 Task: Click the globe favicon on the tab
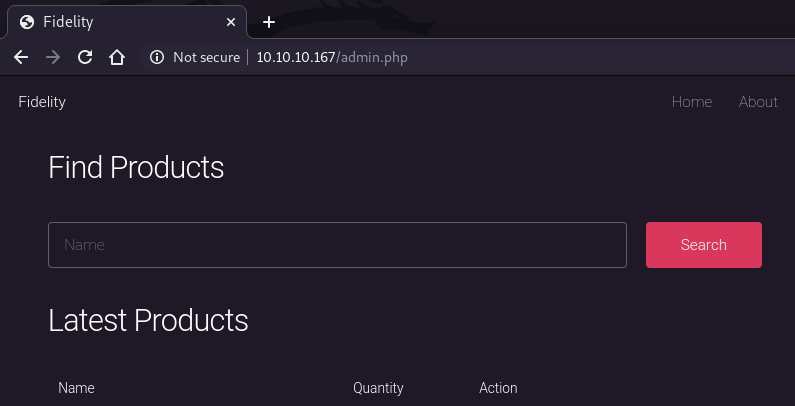[x=27, y=22]
